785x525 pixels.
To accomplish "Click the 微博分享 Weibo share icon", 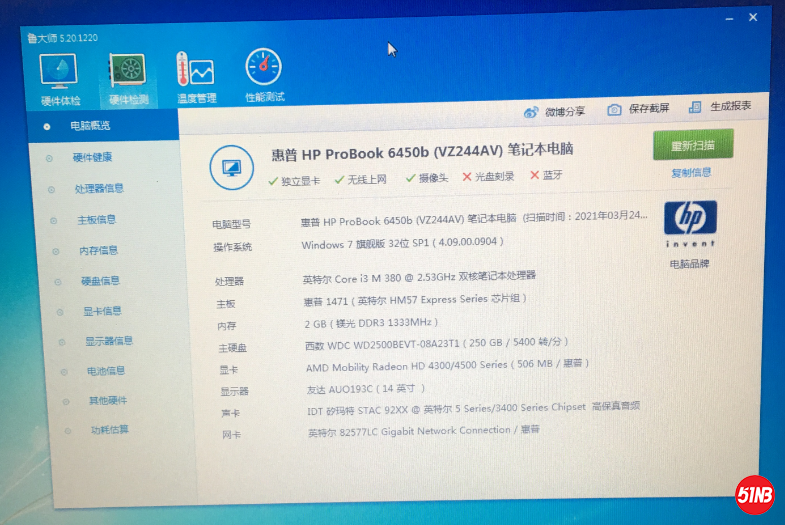I will pyautogui.click(x=532, y=110).
